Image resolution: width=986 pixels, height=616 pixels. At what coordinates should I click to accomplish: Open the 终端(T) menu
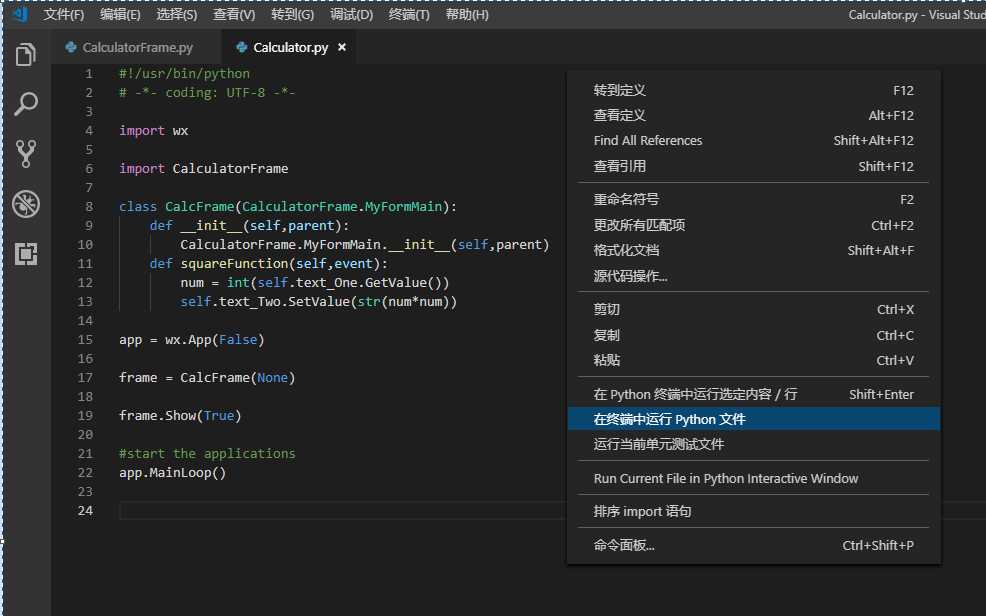(409, 14)
